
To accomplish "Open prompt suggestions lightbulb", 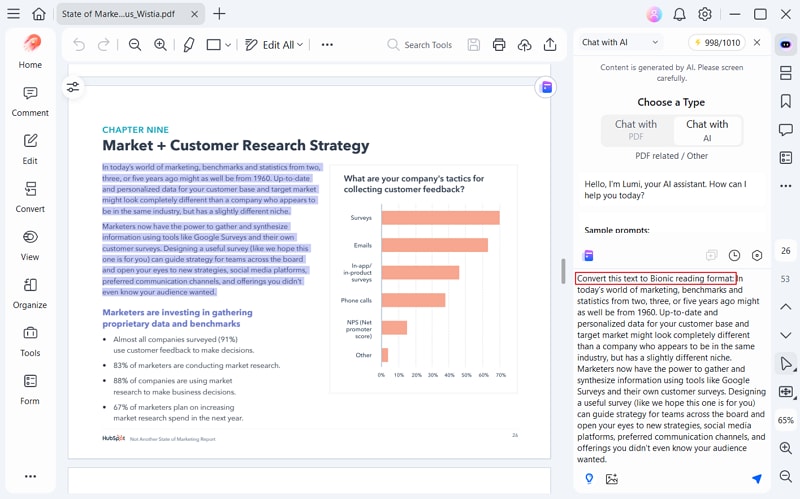I will pyautogui.click(x=589, y=479).
